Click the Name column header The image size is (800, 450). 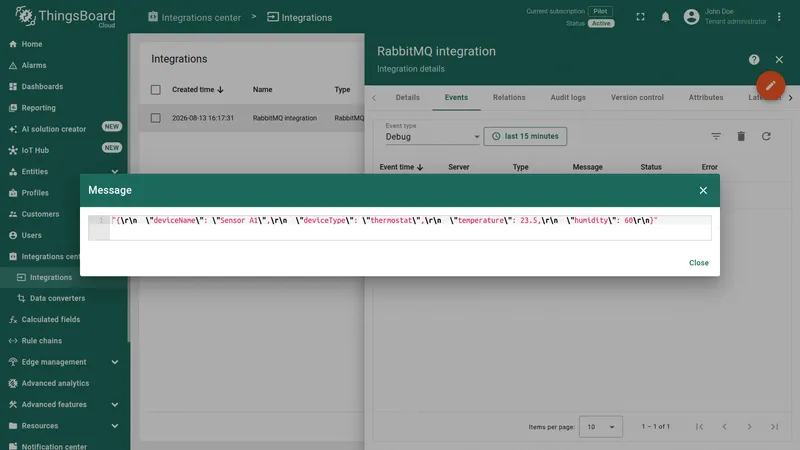(262, 89)
